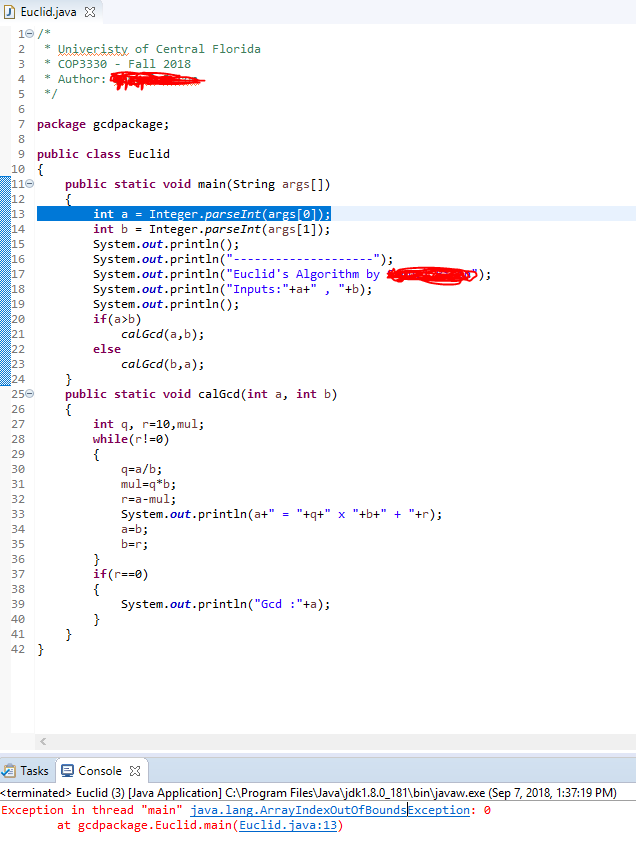Screen dimensions: 636x841
Task: Click the Tasks view icon
Action: [x=9, y=771]
